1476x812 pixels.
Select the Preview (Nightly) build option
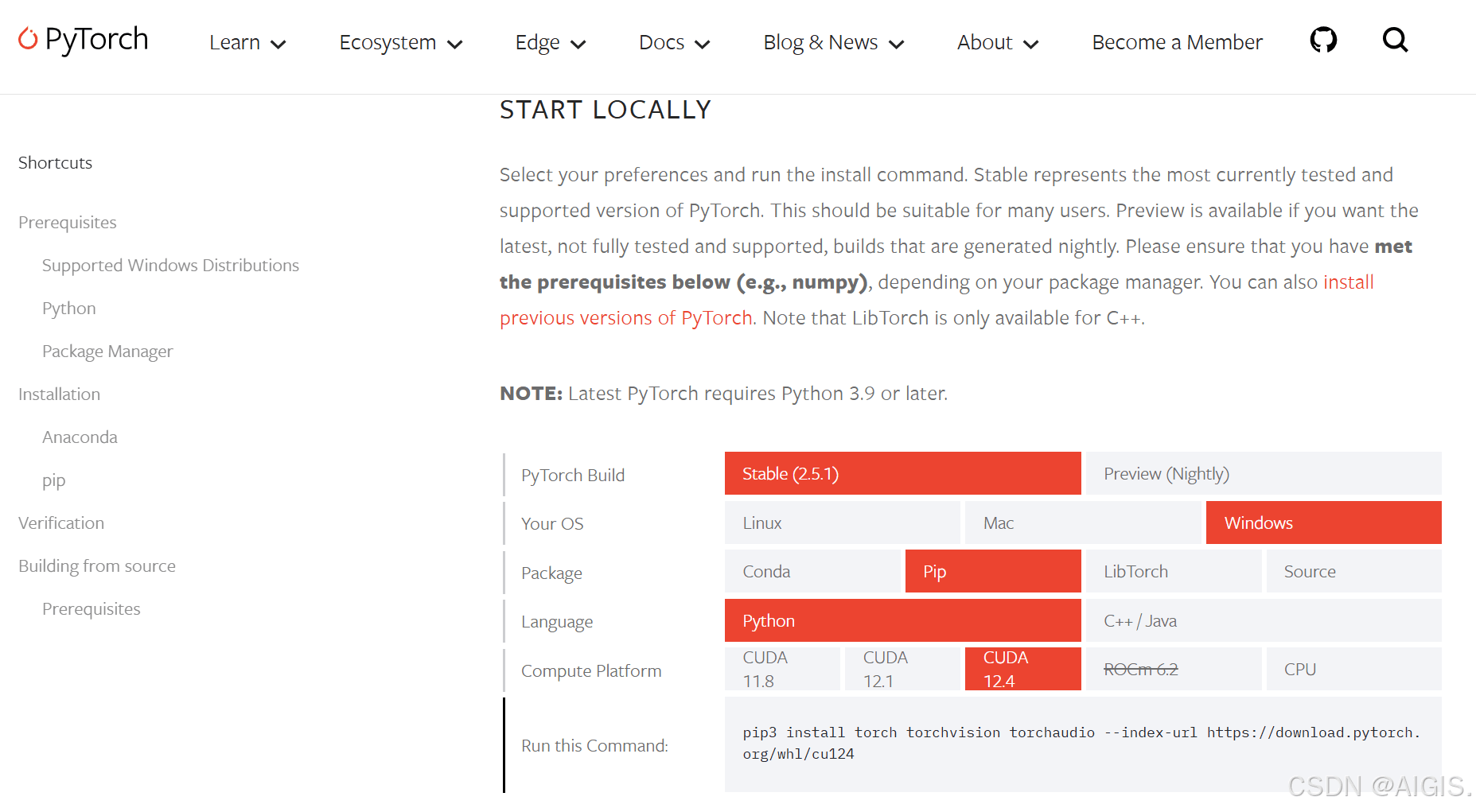tap(1263, 474)
